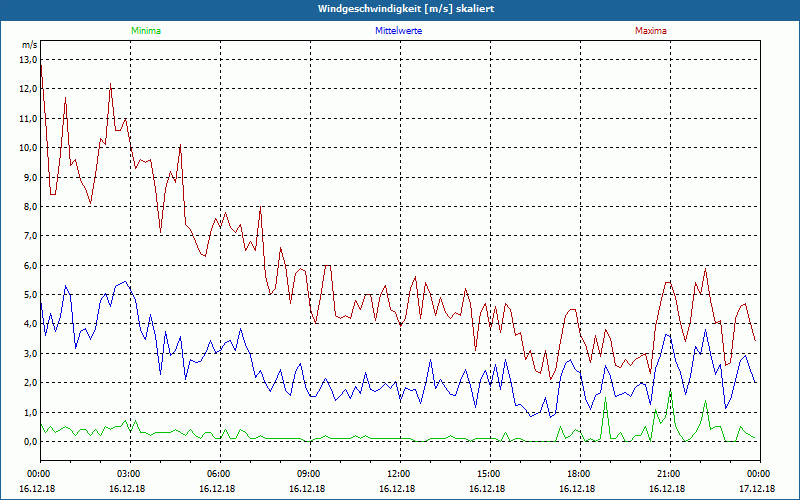Click the 06:00 time axis label

click(220, 474)
